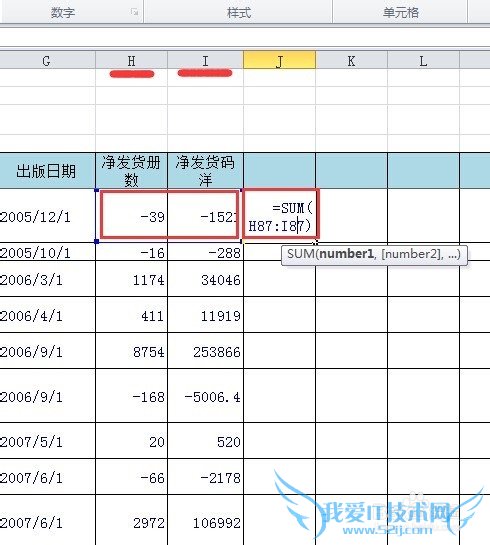The height and width of the screenshot is (545, 490).
Task: Select cell with value -16
Action: [x=132, y=252]
